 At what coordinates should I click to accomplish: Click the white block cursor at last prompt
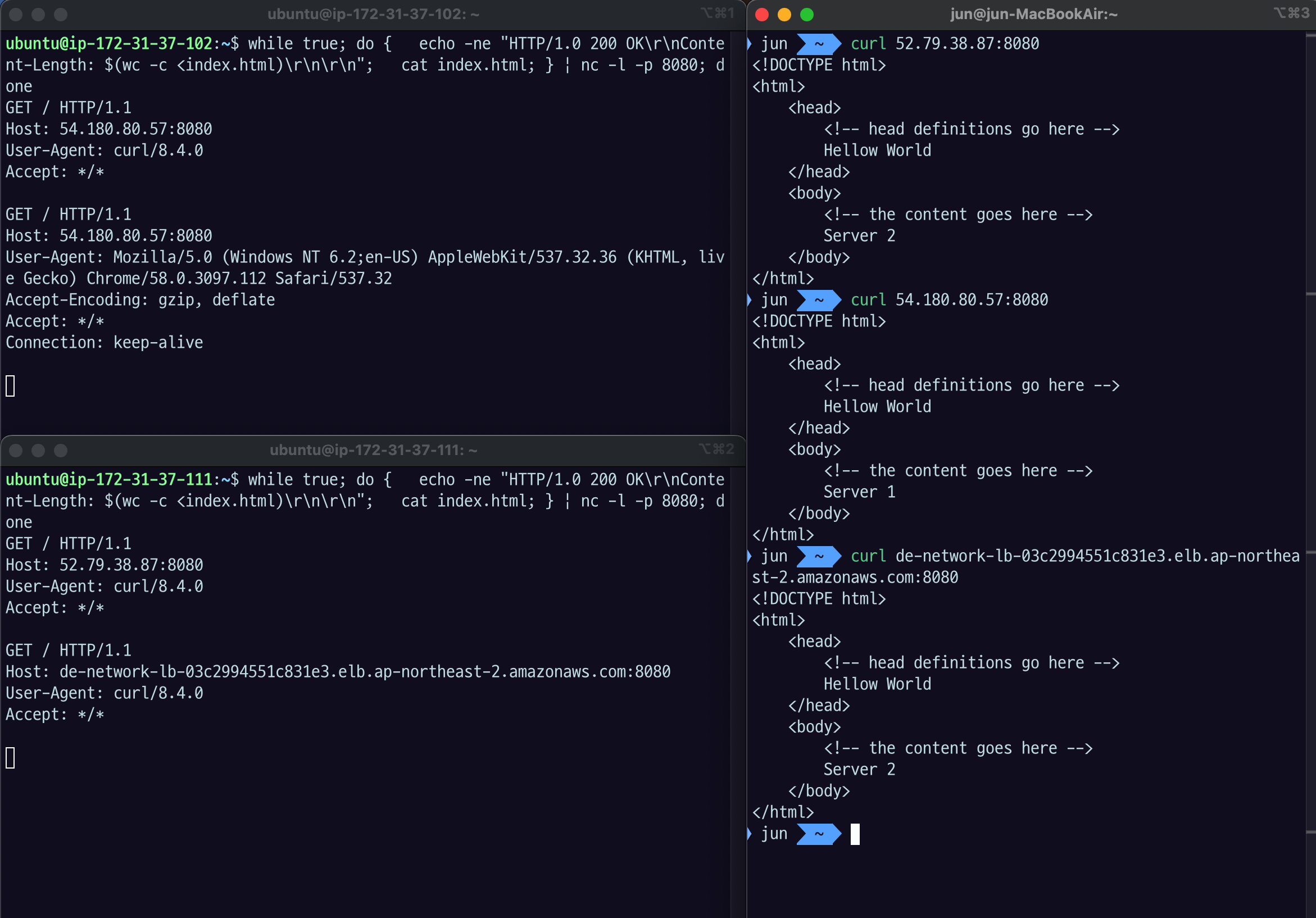(855, 834)
